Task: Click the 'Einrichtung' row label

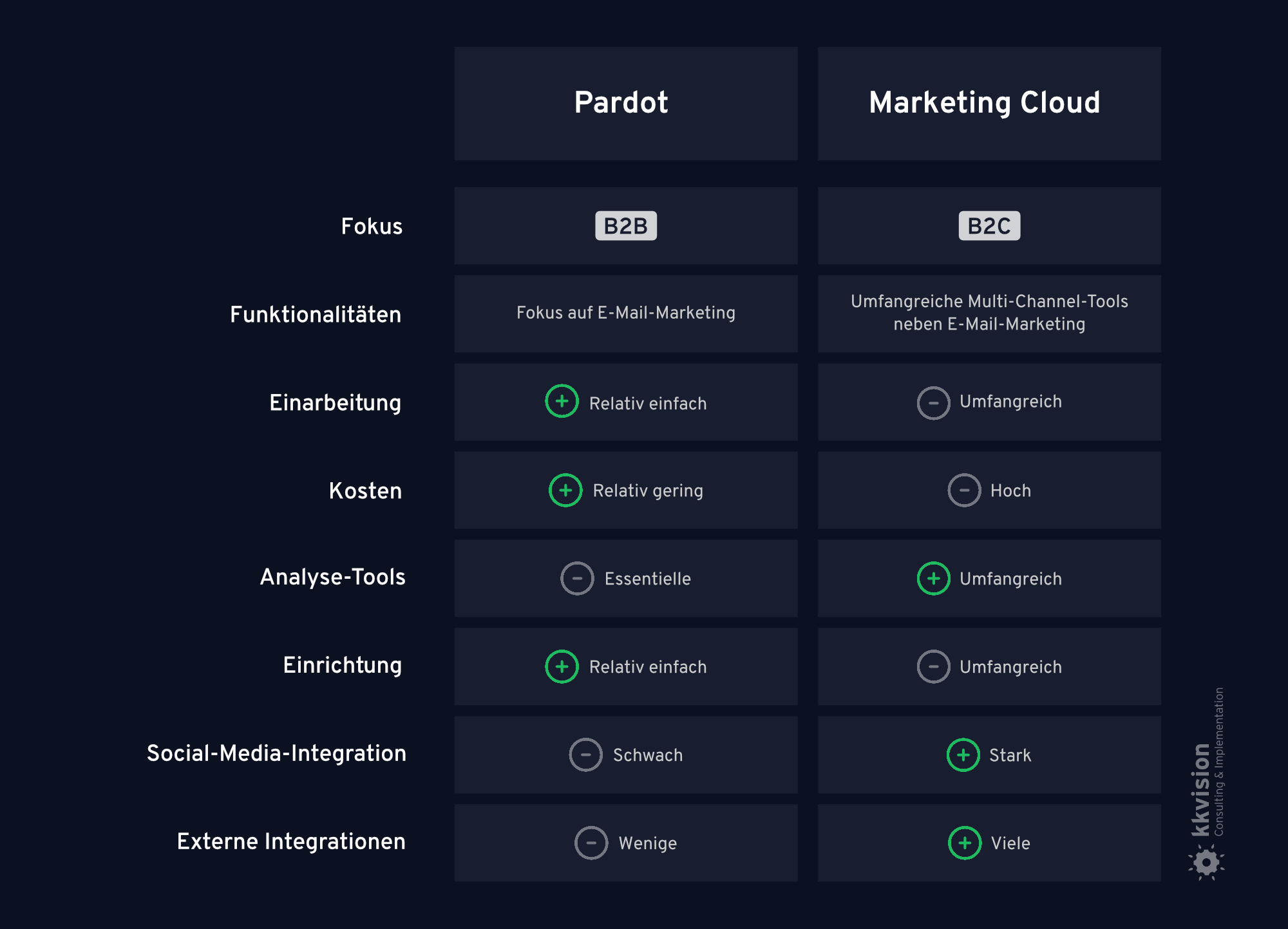Action: point(342,666)
